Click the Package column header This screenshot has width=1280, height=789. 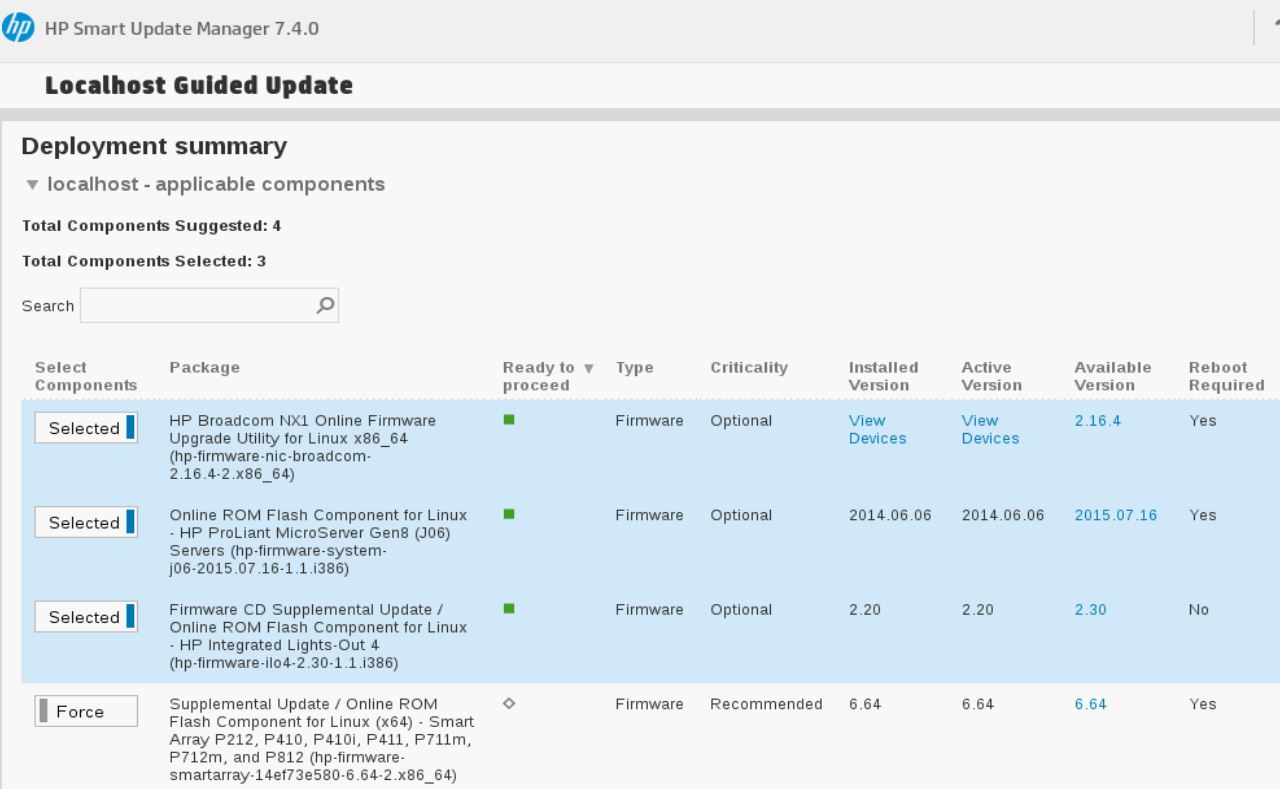205,367
